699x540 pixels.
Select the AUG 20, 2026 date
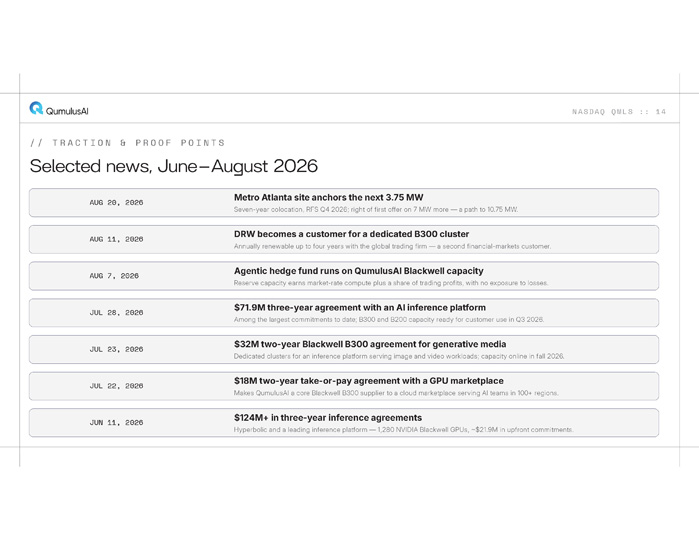[x=116, y=202]
